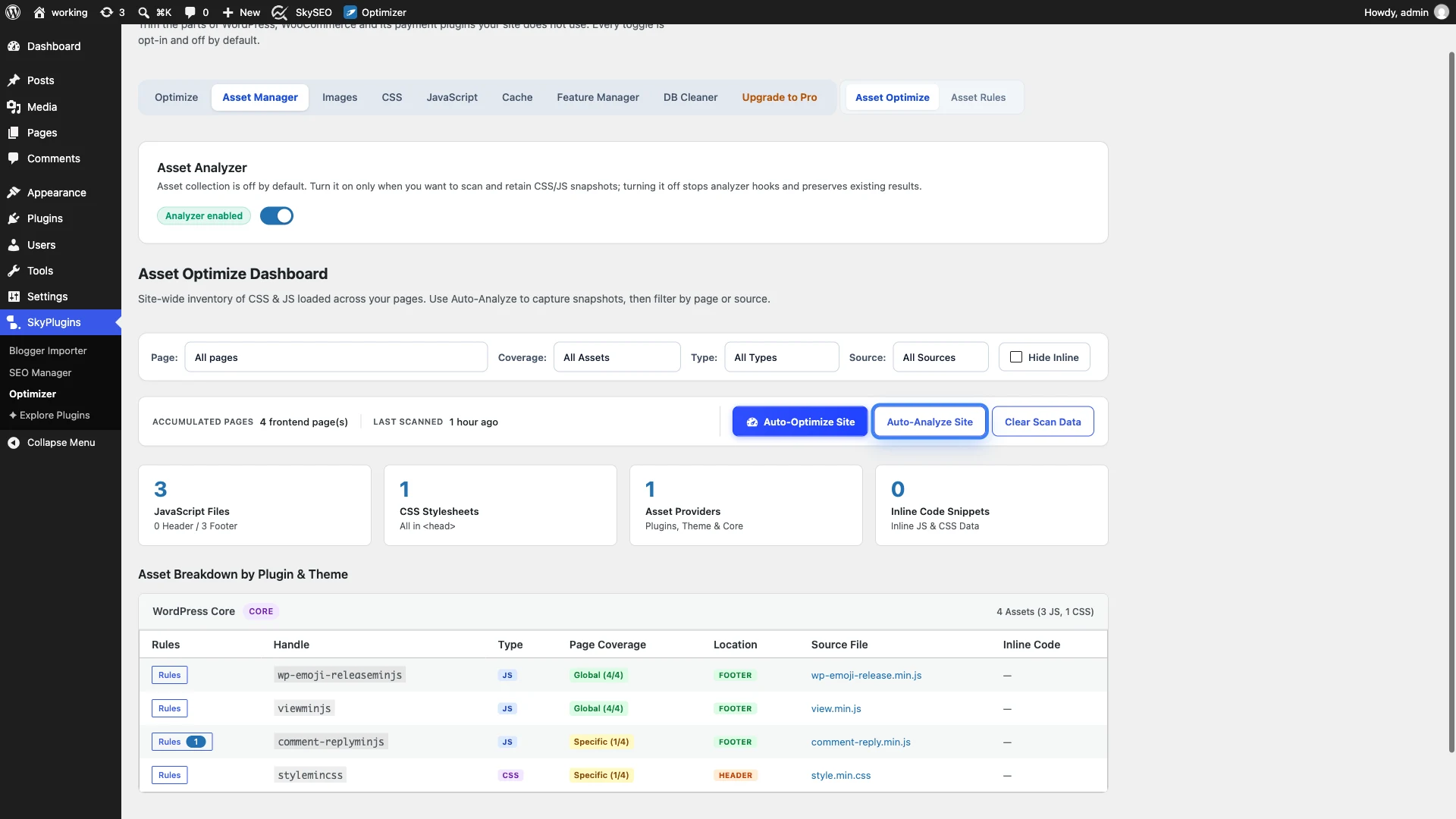Click the Auto-Analyze Site button
This screenshot has height=819, width=1456.
[930, 422]
